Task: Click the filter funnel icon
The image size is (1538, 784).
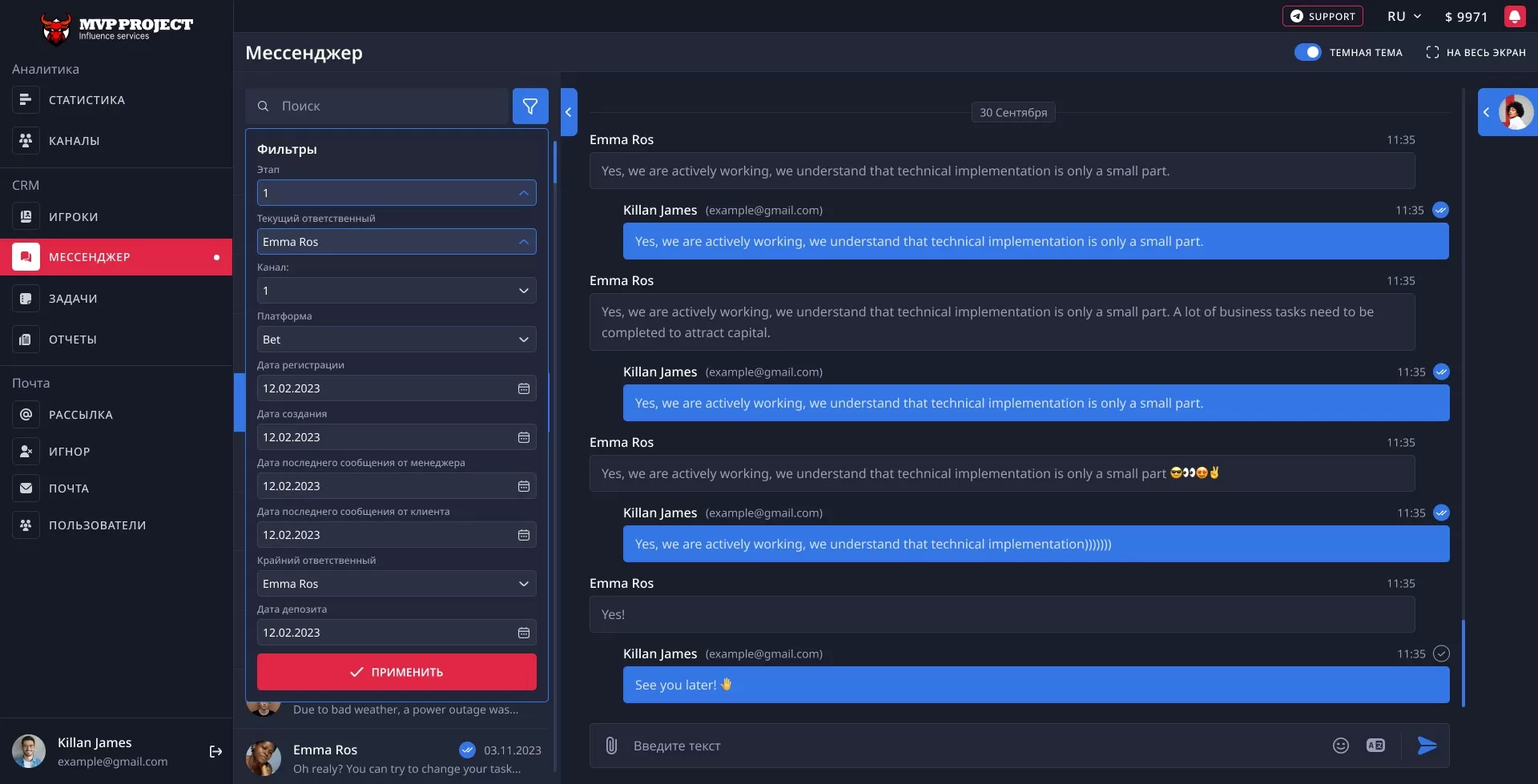Action: [x=530, y=106]
